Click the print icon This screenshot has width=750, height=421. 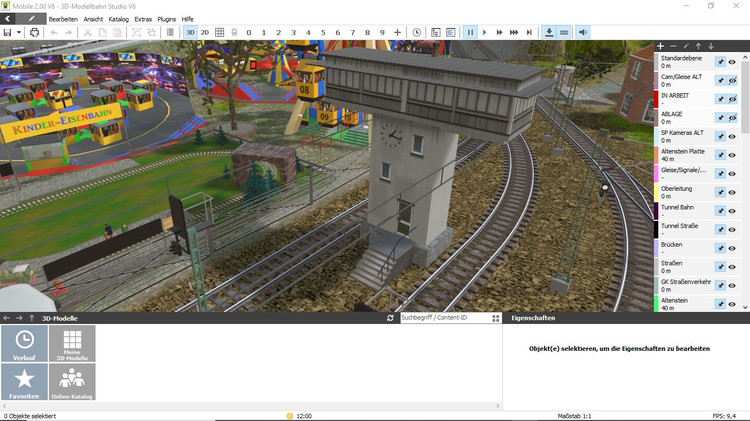pos(34,33)
